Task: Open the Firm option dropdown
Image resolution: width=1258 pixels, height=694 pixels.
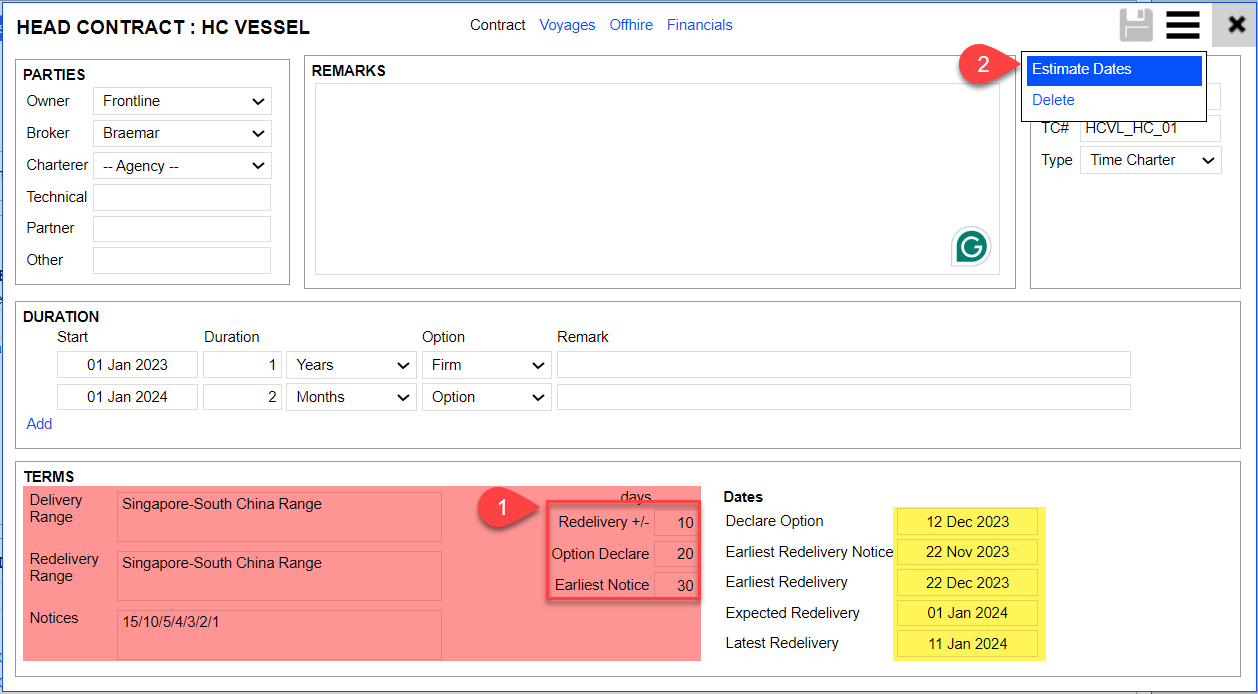Action: pyautogui.click(x=486, y=365)
